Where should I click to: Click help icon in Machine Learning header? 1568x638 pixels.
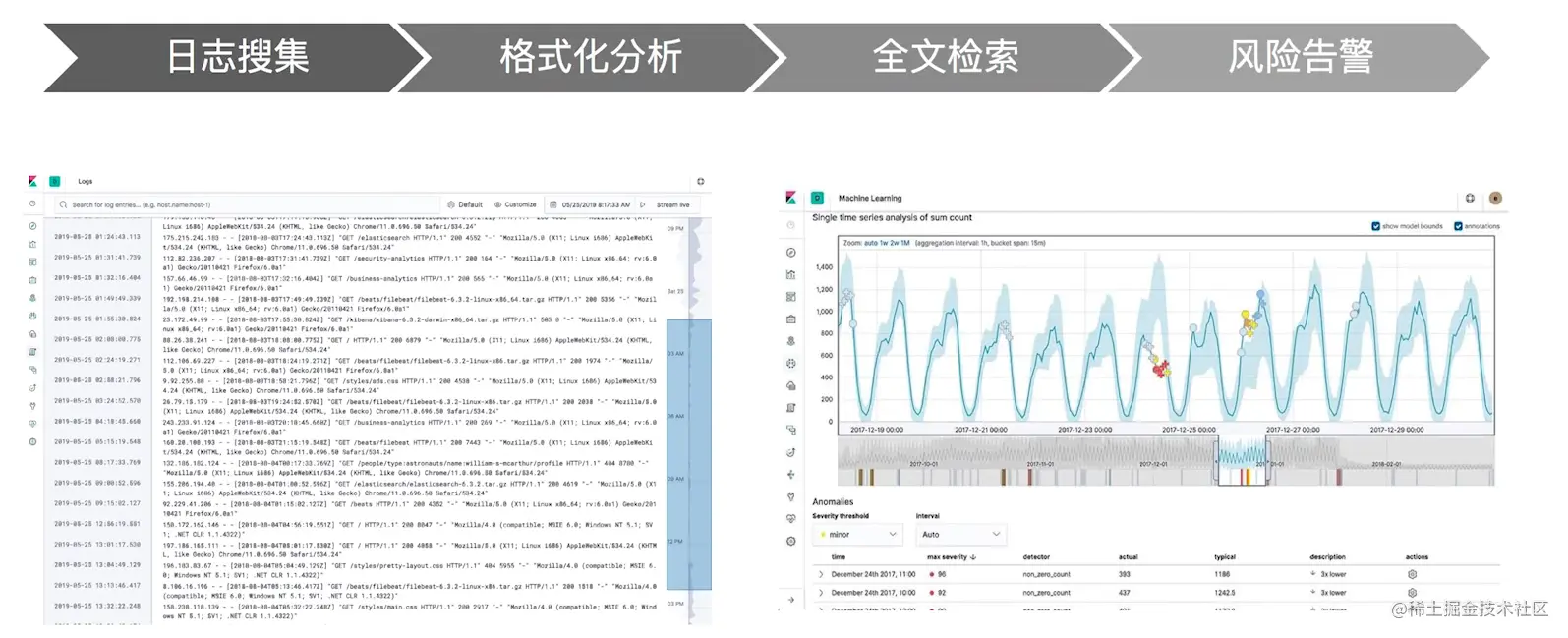[x=1470, y=198]
